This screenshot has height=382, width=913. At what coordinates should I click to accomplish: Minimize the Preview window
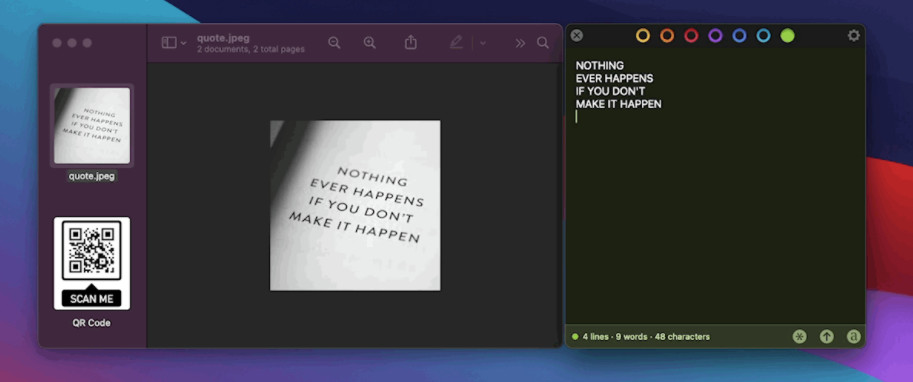pos(72,43)
